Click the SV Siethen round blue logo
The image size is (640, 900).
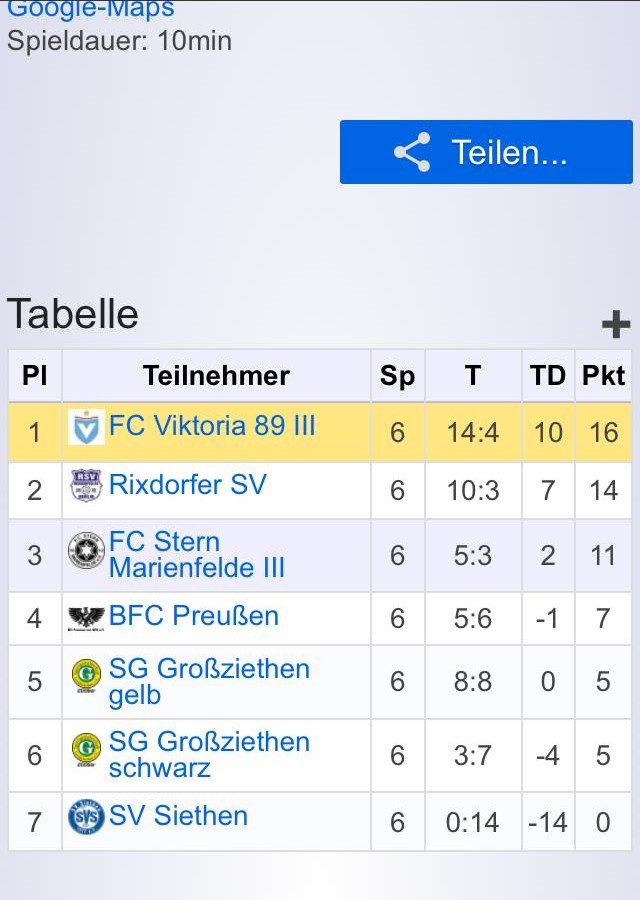(86, 816)
